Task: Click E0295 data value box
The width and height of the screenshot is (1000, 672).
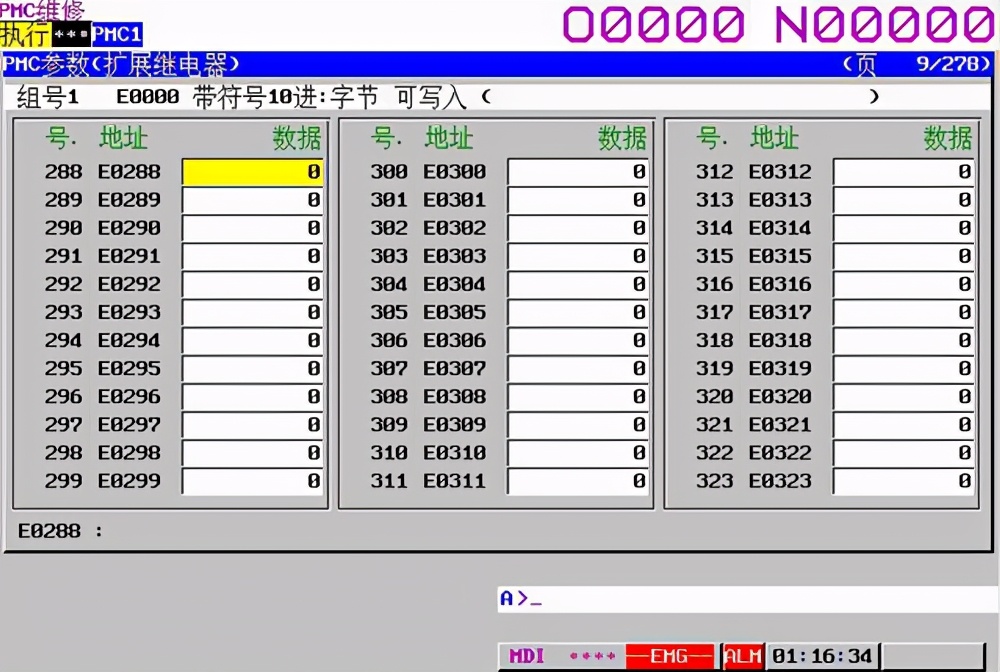Action: point(253,369)
